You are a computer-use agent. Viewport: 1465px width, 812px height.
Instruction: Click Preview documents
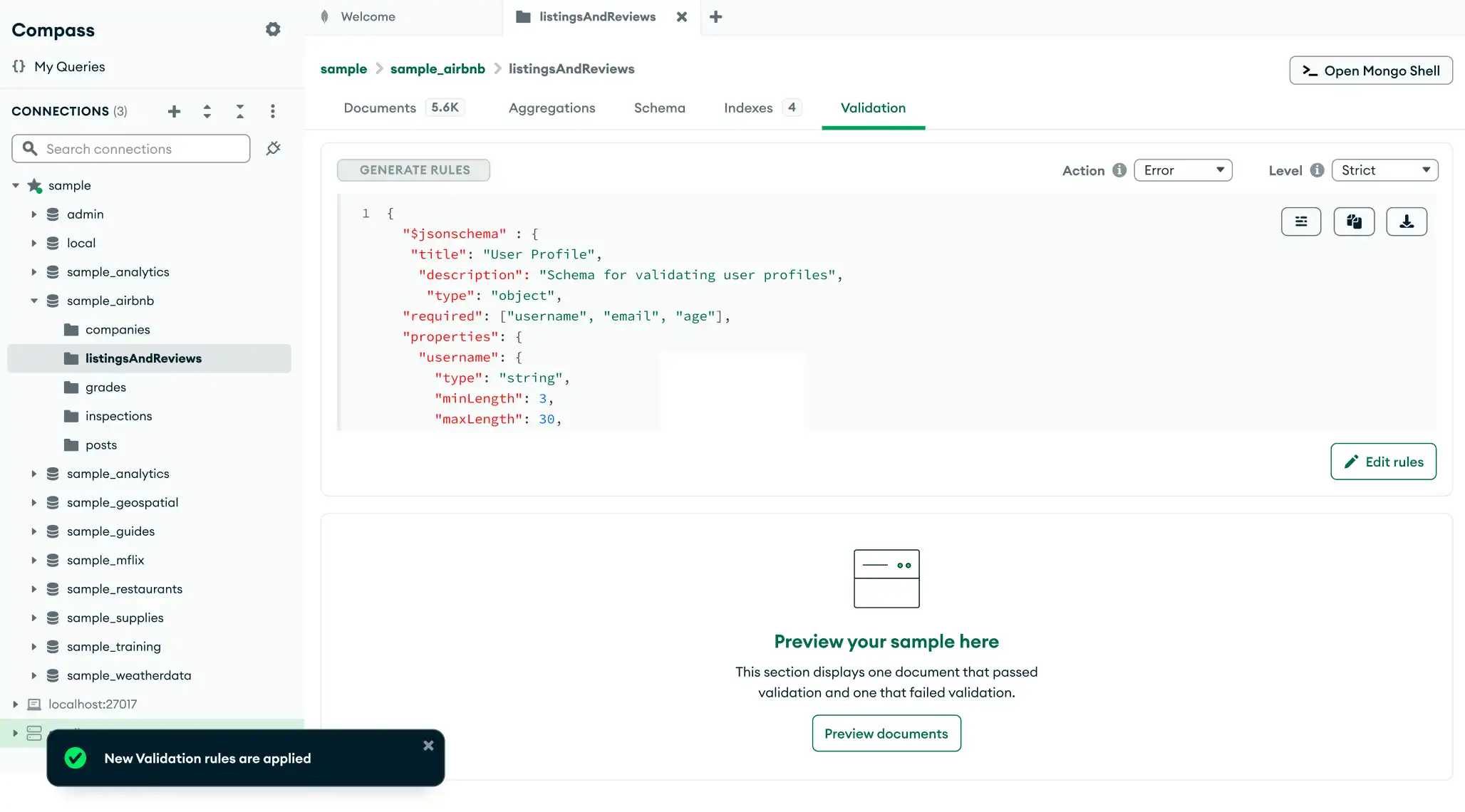(886, 733)
